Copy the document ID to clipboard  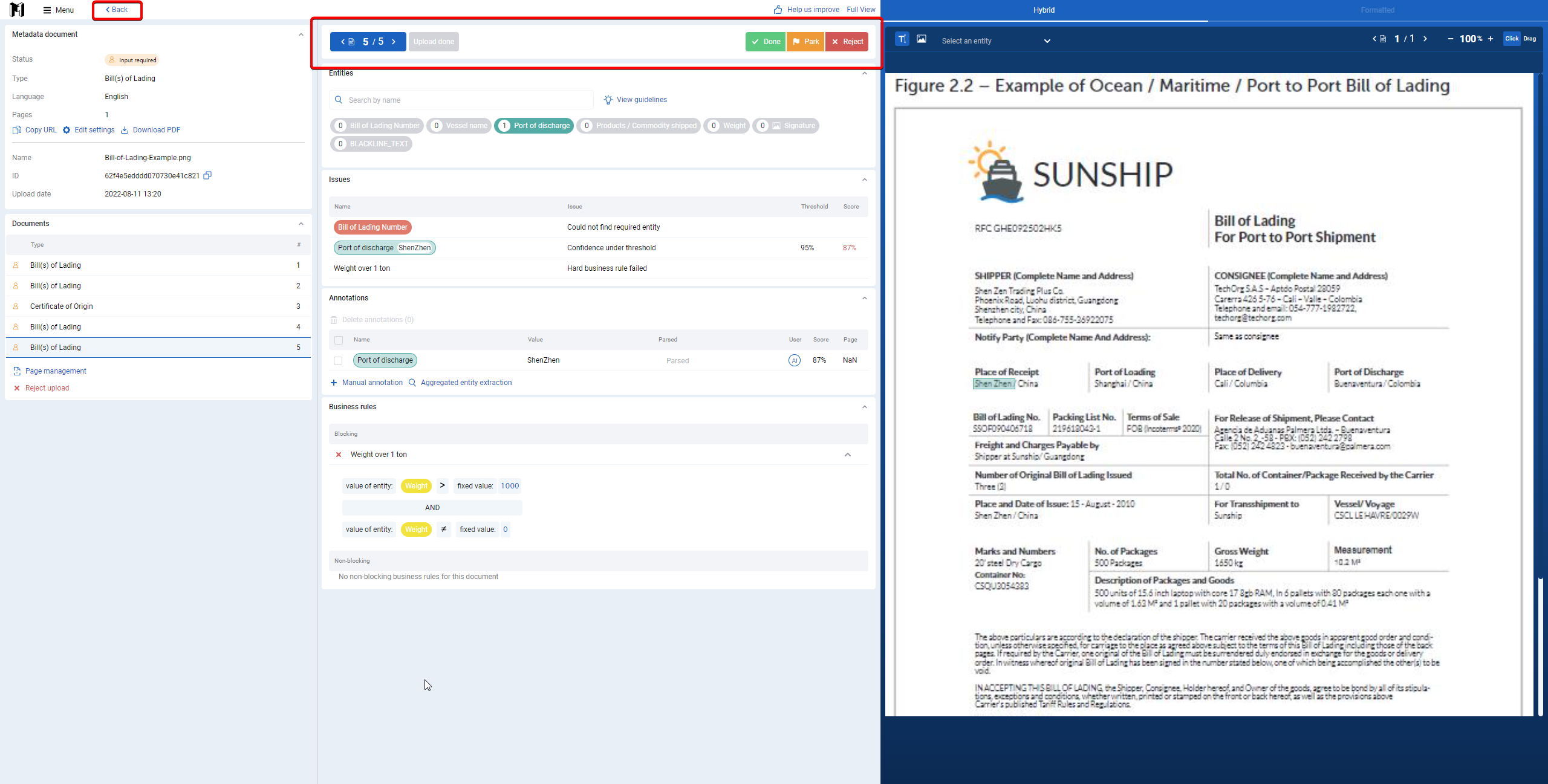tap(207, 175)
